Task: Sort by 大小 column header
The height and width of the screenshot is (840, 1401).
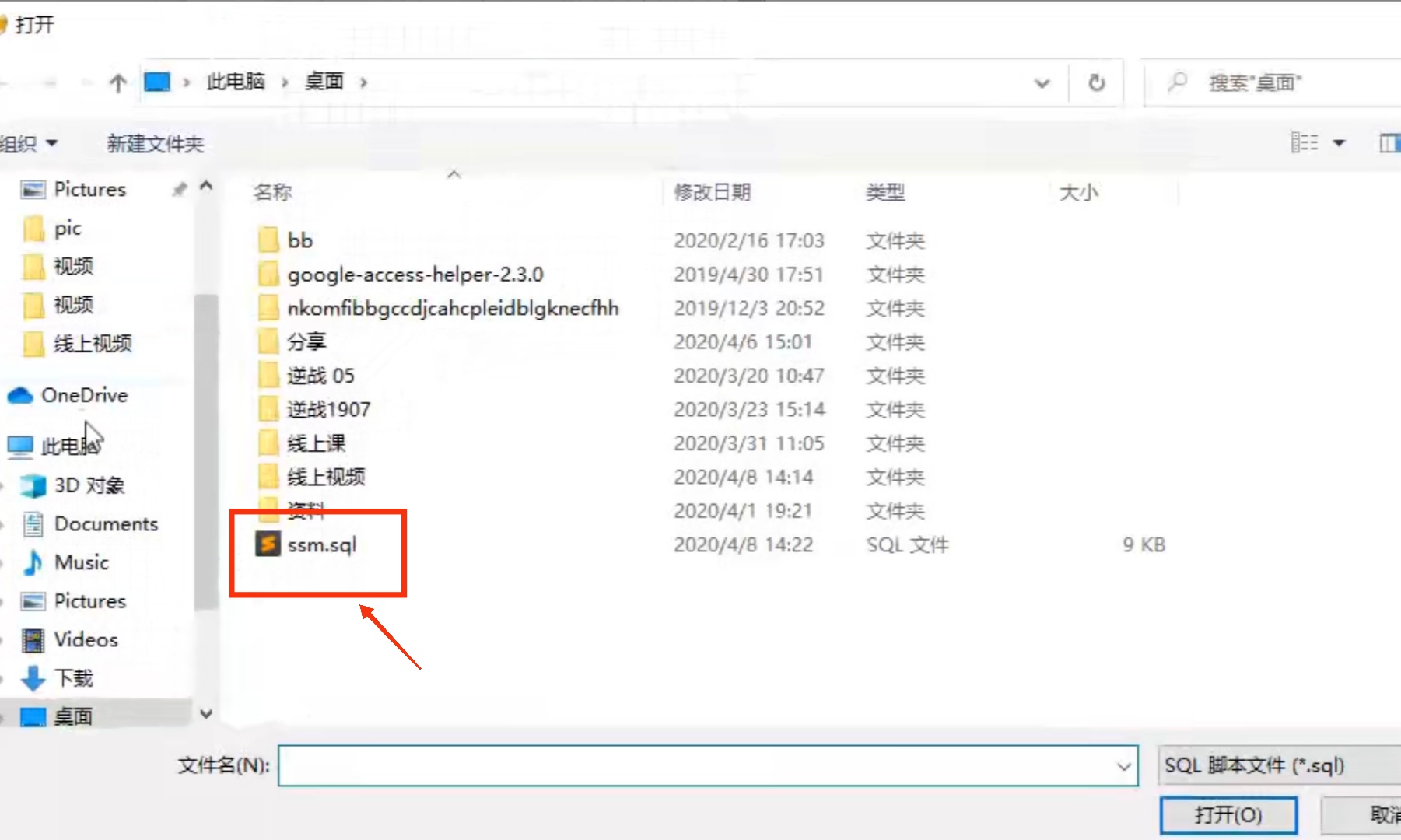Action: click(x=1079, y=192)
